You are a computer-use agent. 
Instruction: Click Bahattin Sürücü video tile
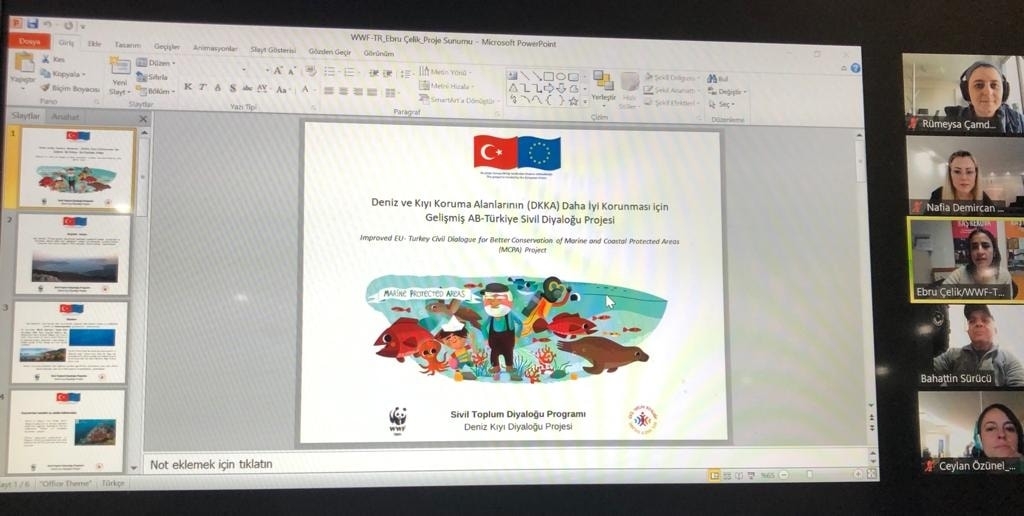970,346
